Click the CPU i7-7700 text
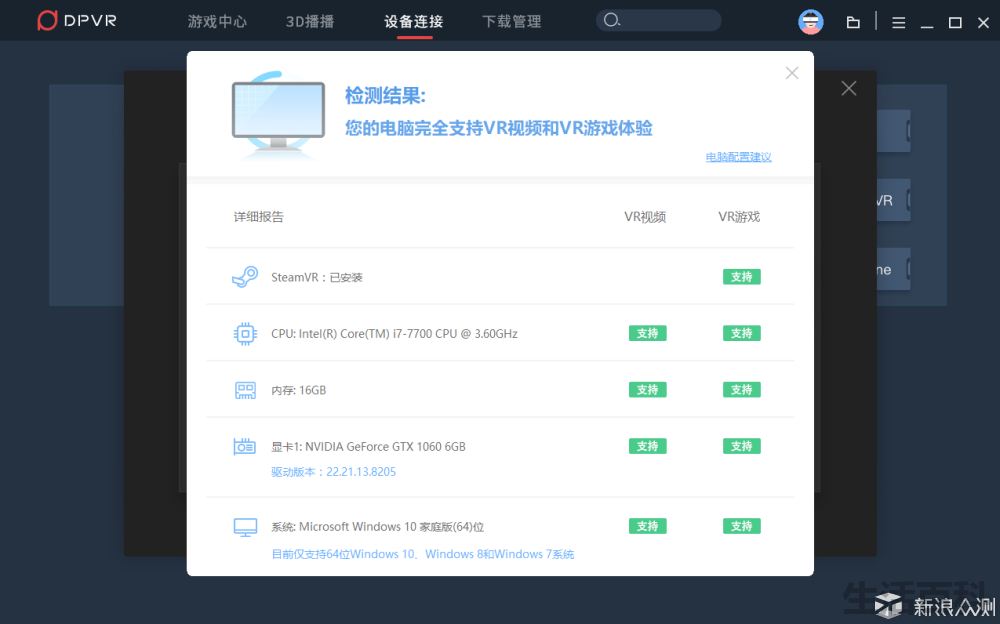The height and width of the screenshot is (624, 1000). tap(394, 334)
